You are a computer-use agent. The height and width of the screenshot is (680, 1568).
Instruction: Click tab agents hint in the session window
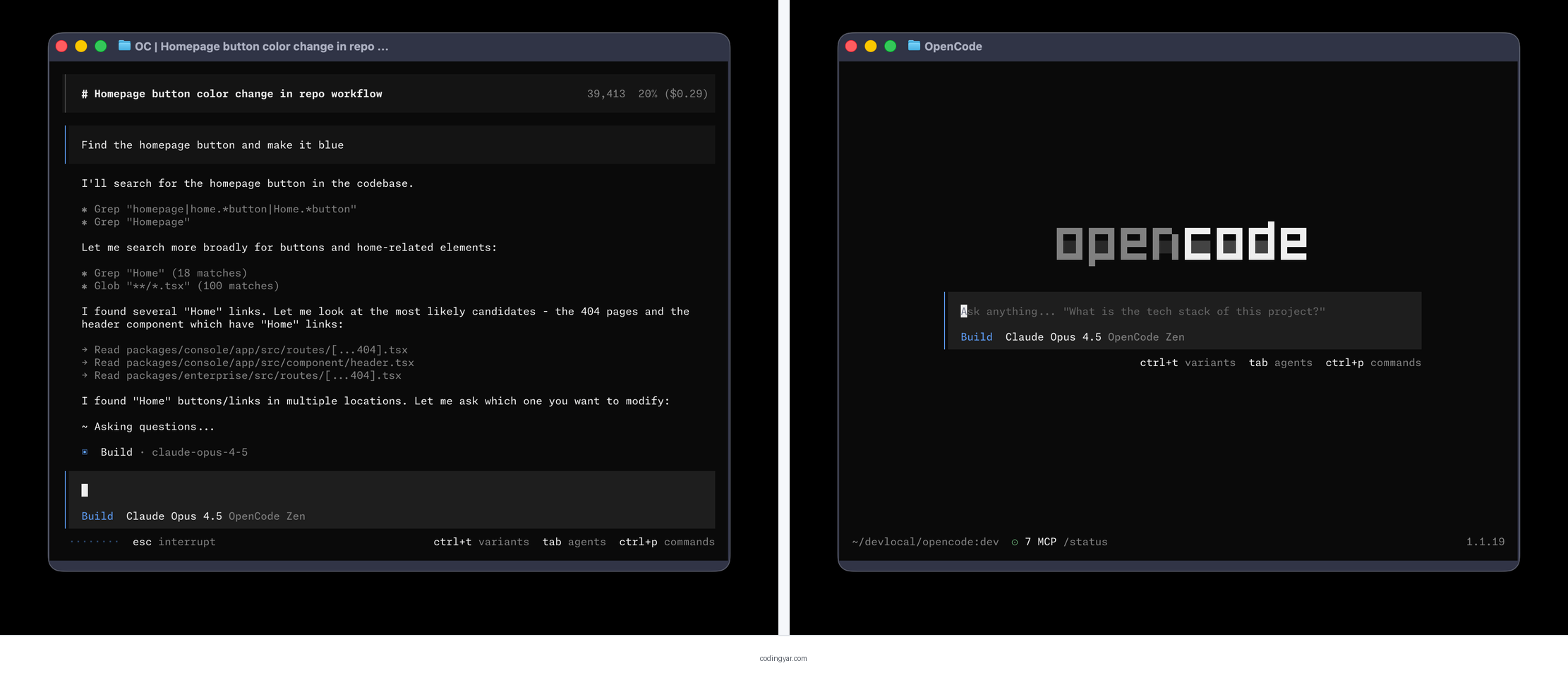pos(574,542)
